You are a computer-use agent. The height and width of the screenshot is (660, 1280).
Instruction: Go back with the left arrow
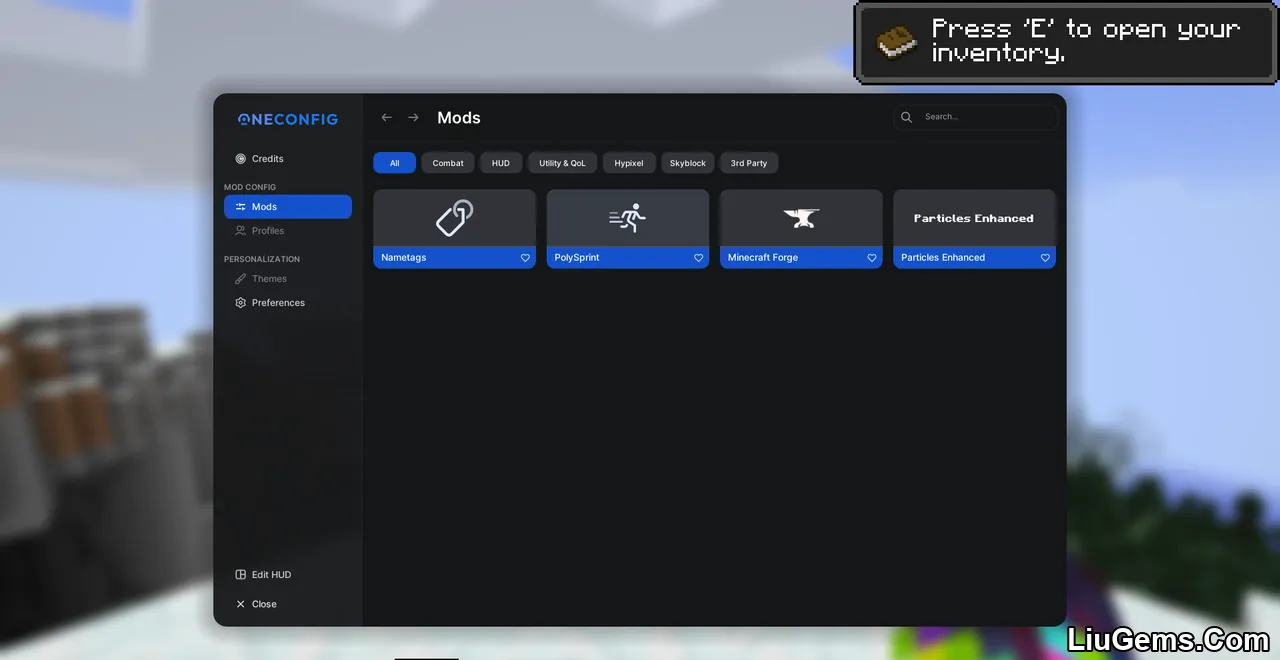click(x=387, y=118)
